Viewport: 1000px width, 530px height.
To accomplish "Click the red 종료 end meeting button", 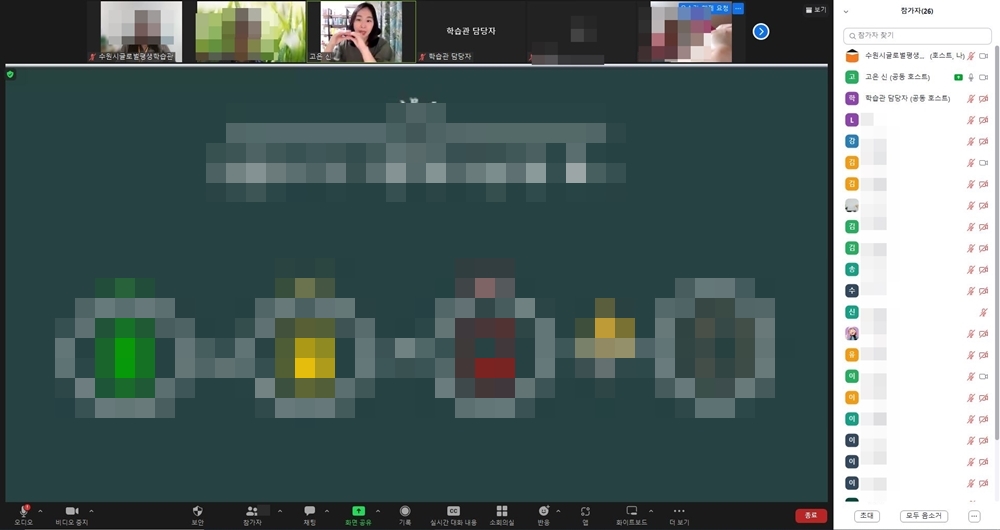I will [x=810, y=515].
